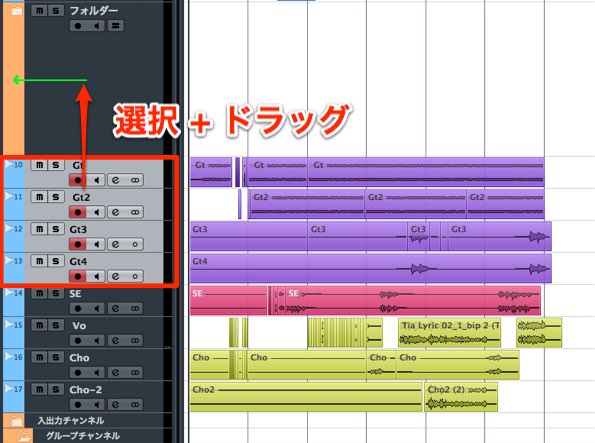
Task: Enable record on the Cho-2 track
Action: 78,405
